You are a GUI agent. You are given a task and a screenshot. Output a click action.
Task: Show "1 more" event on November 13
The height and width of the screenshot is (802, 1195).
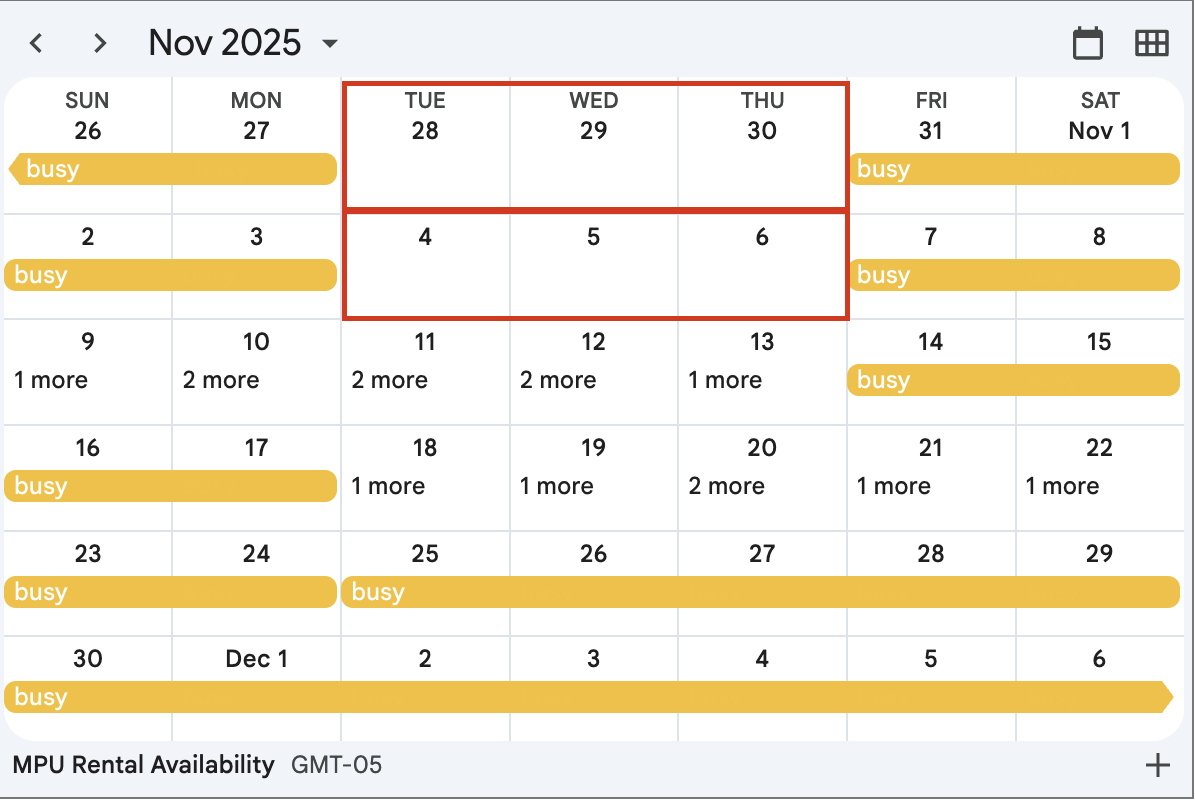click(x=725, y=380)
